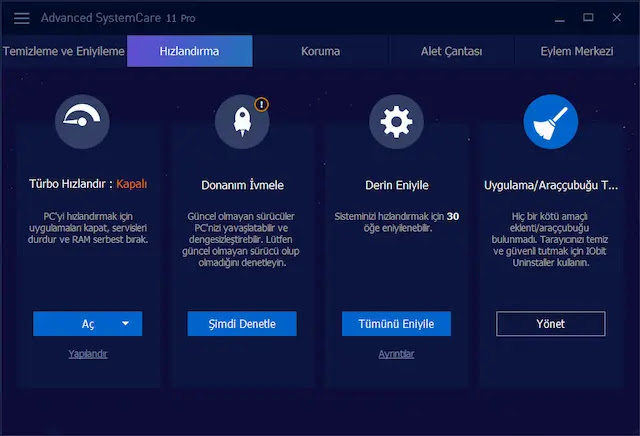Screen dimensions: 640x436
Task: Close the Advanced SystemCare window
Action: click(x=617, y=17)
